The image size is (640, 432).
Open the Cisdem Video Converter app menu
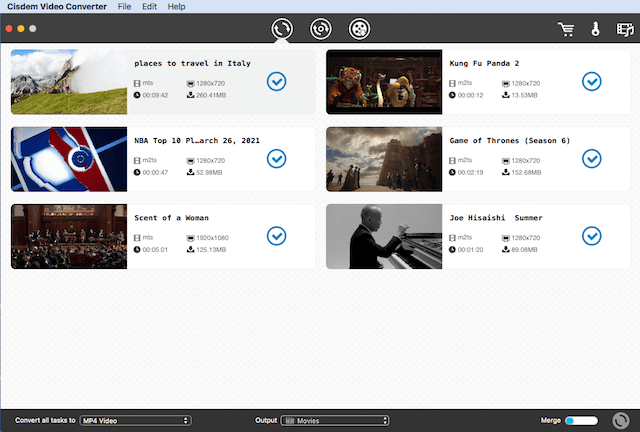click(x=57, y=7)
